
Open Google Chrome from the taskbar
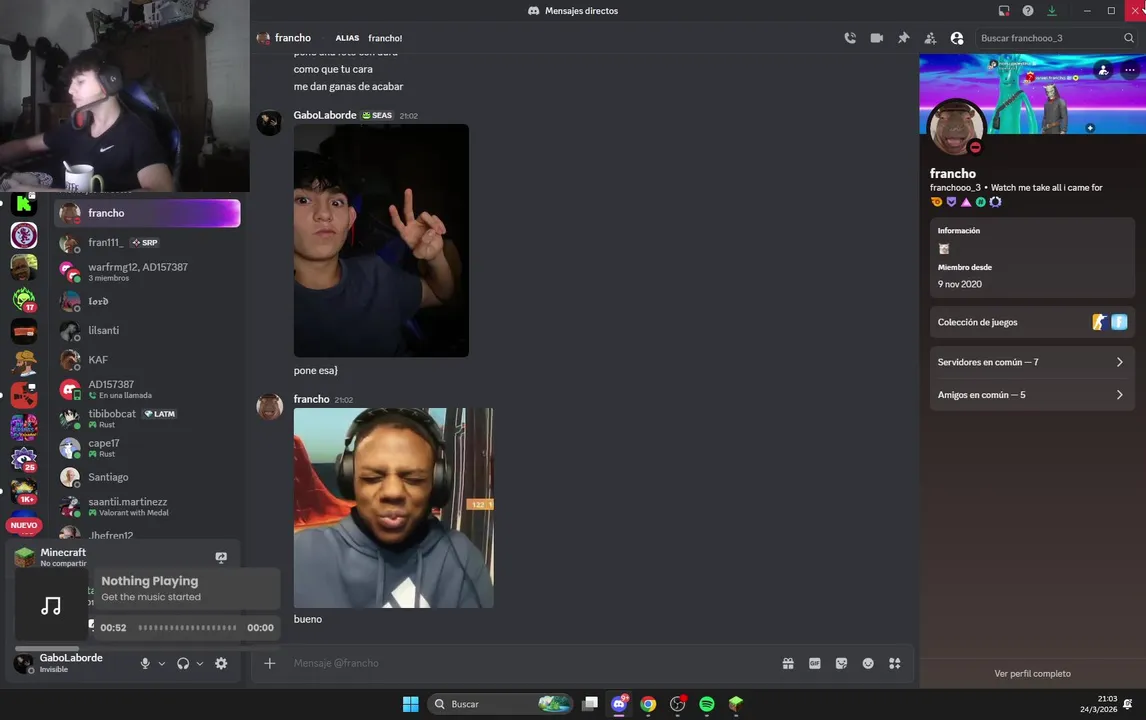click(x=648, y=704)
